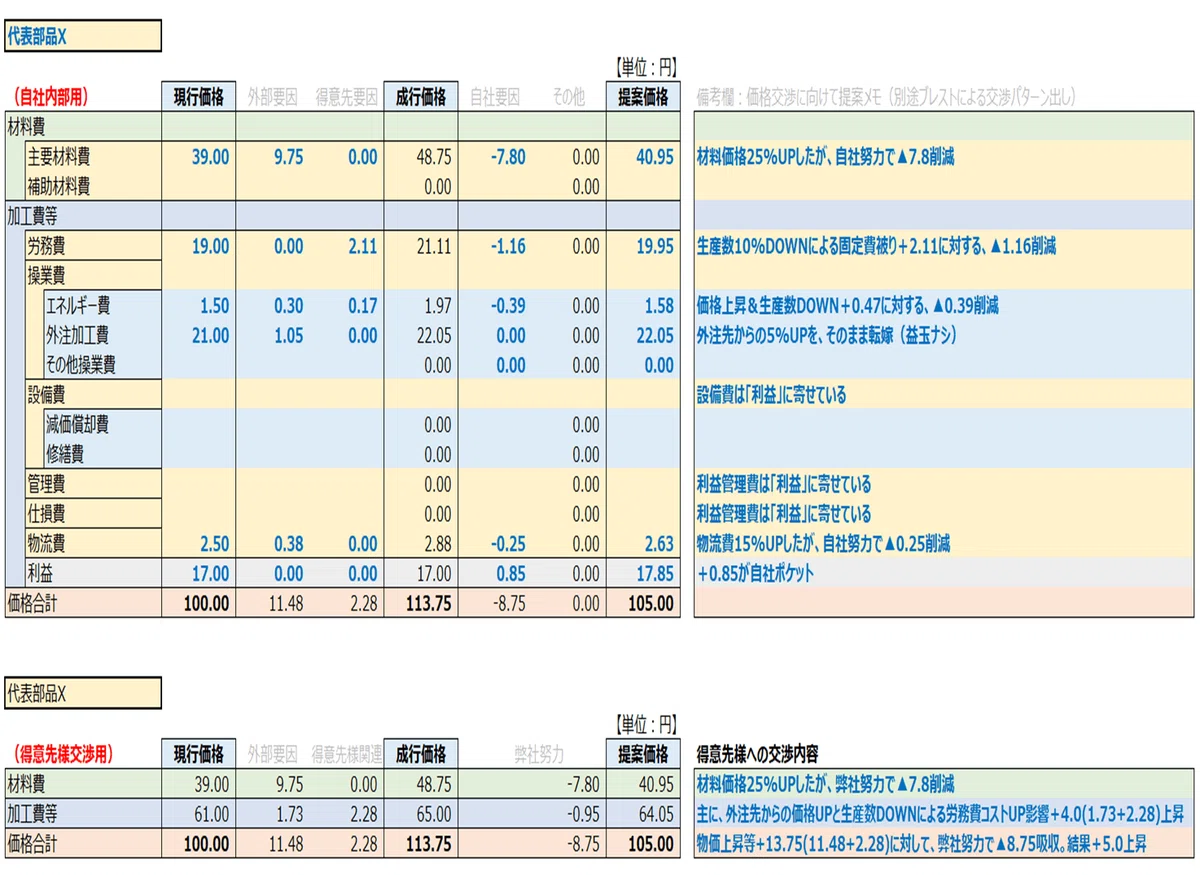The width and height of the screenshot is (1200, 875).
Task: Select the 設備費 row label
Action: tap(93, 395)
